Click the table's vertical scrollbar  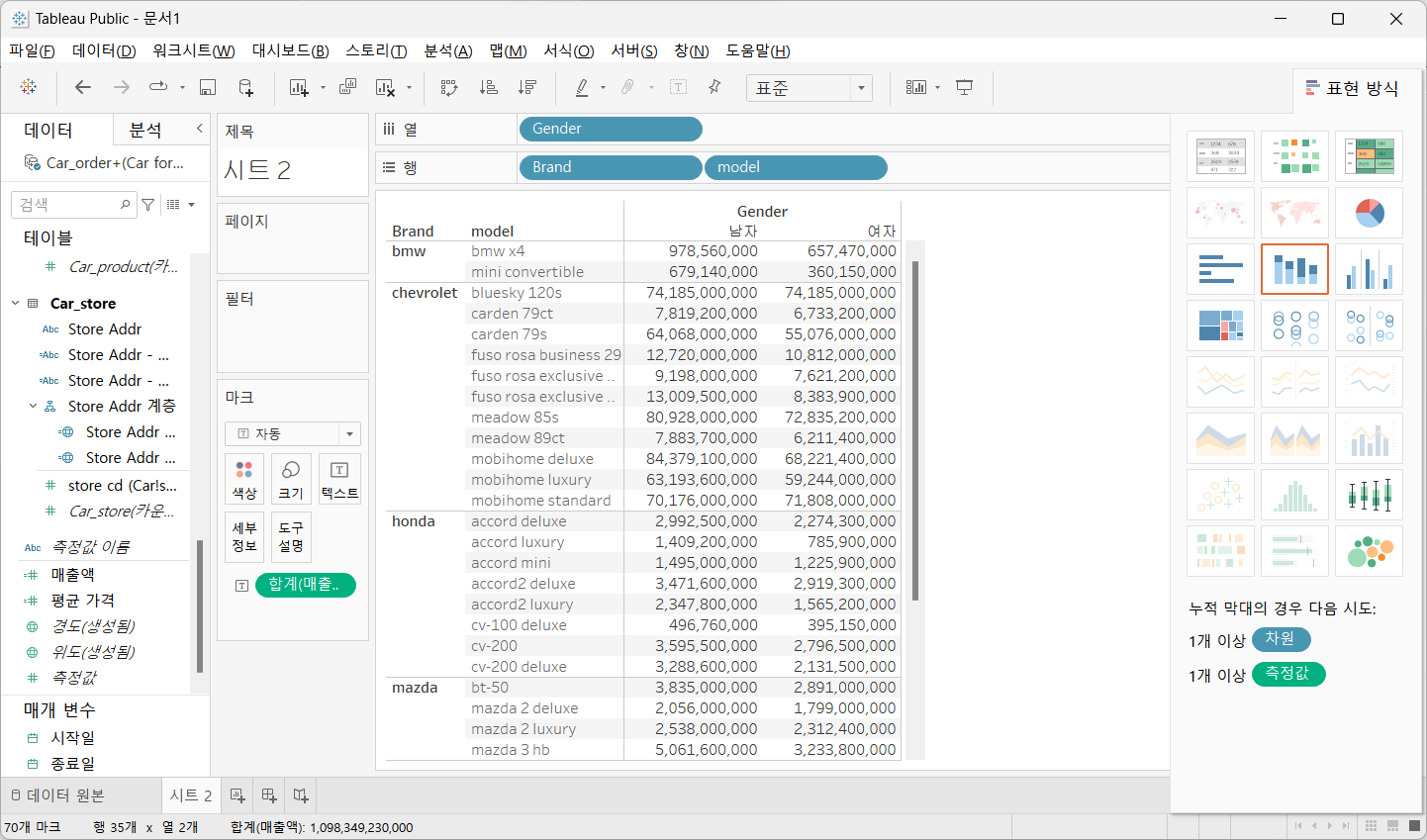915,430
